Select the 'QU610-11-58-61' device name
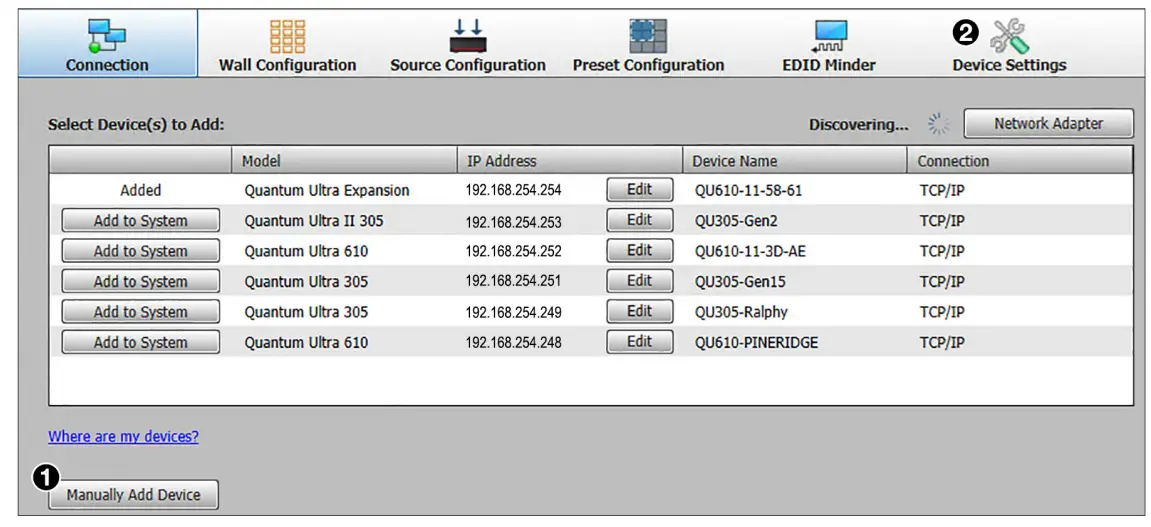This screenshot has width=1151, height=527. [749, 191]
